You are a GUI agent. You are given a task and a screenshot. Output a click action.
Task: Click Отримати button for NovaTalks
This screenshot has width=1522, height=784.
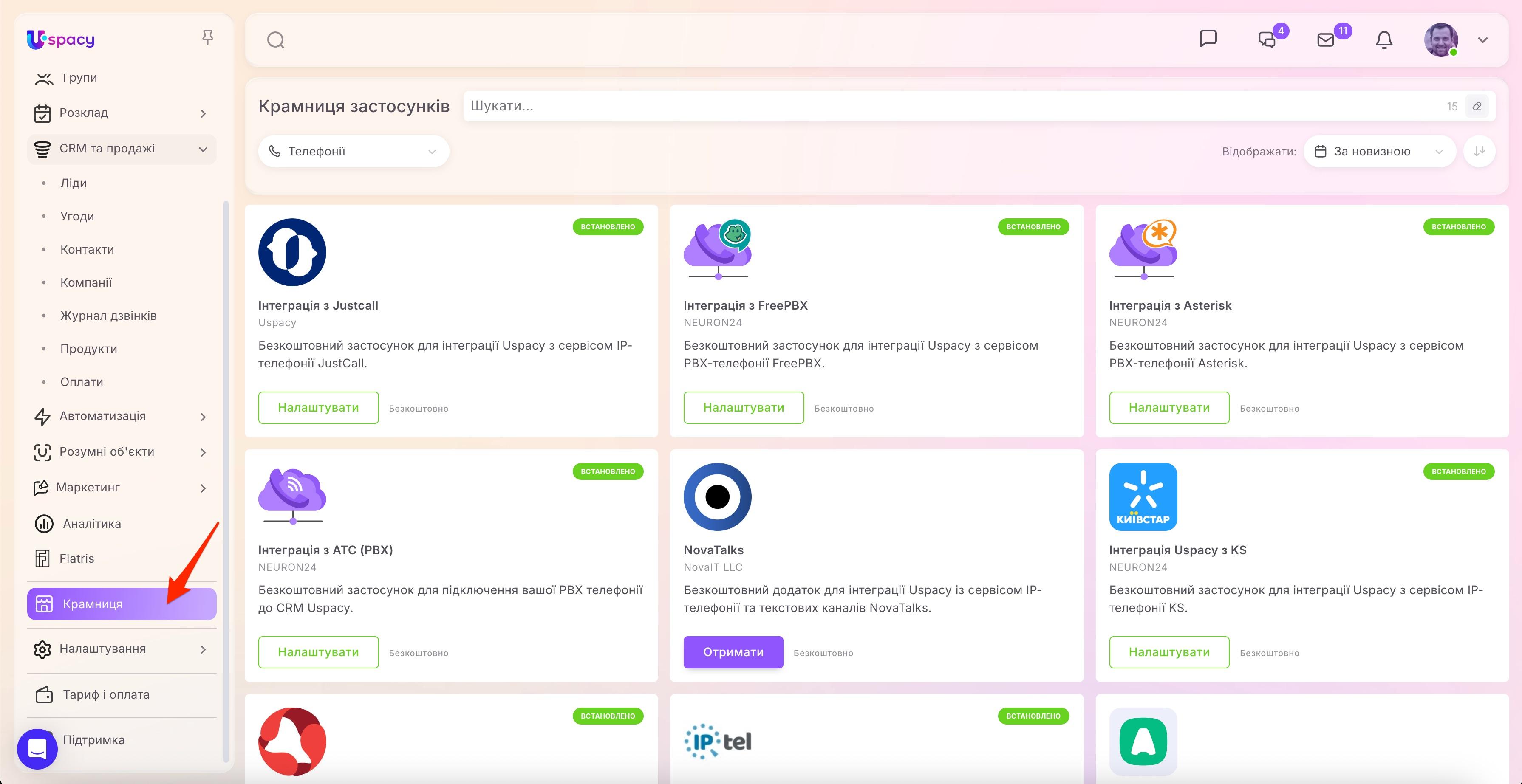click(x=733, y=652)
